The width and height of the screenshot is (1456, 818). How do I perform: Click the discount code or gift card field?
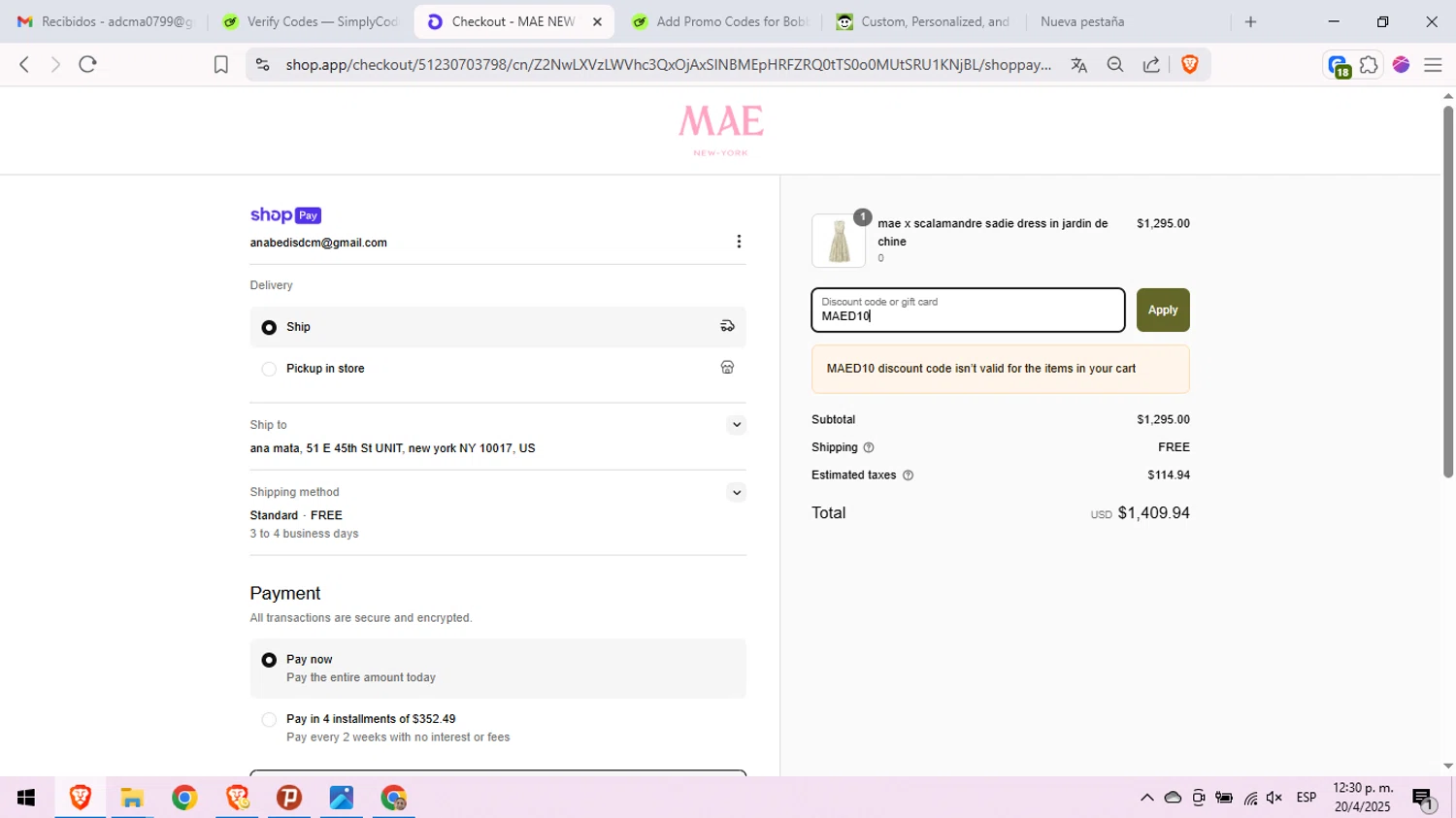coord(968,311)
